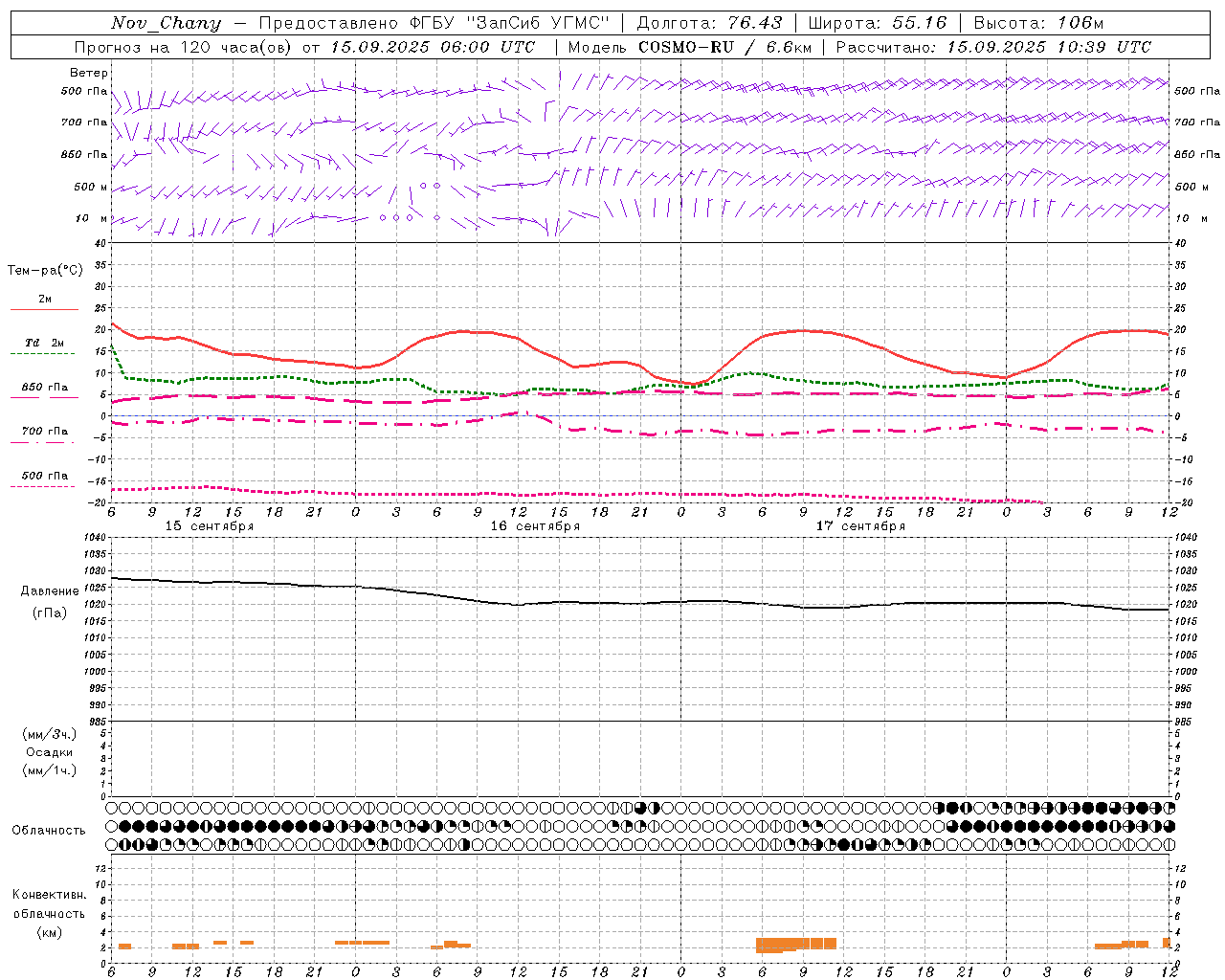The width and height of the screenshot is (1225, 980).
Task: Click the '(мм/3ч.)' precipitation unit label
Action: click(50, 734)
